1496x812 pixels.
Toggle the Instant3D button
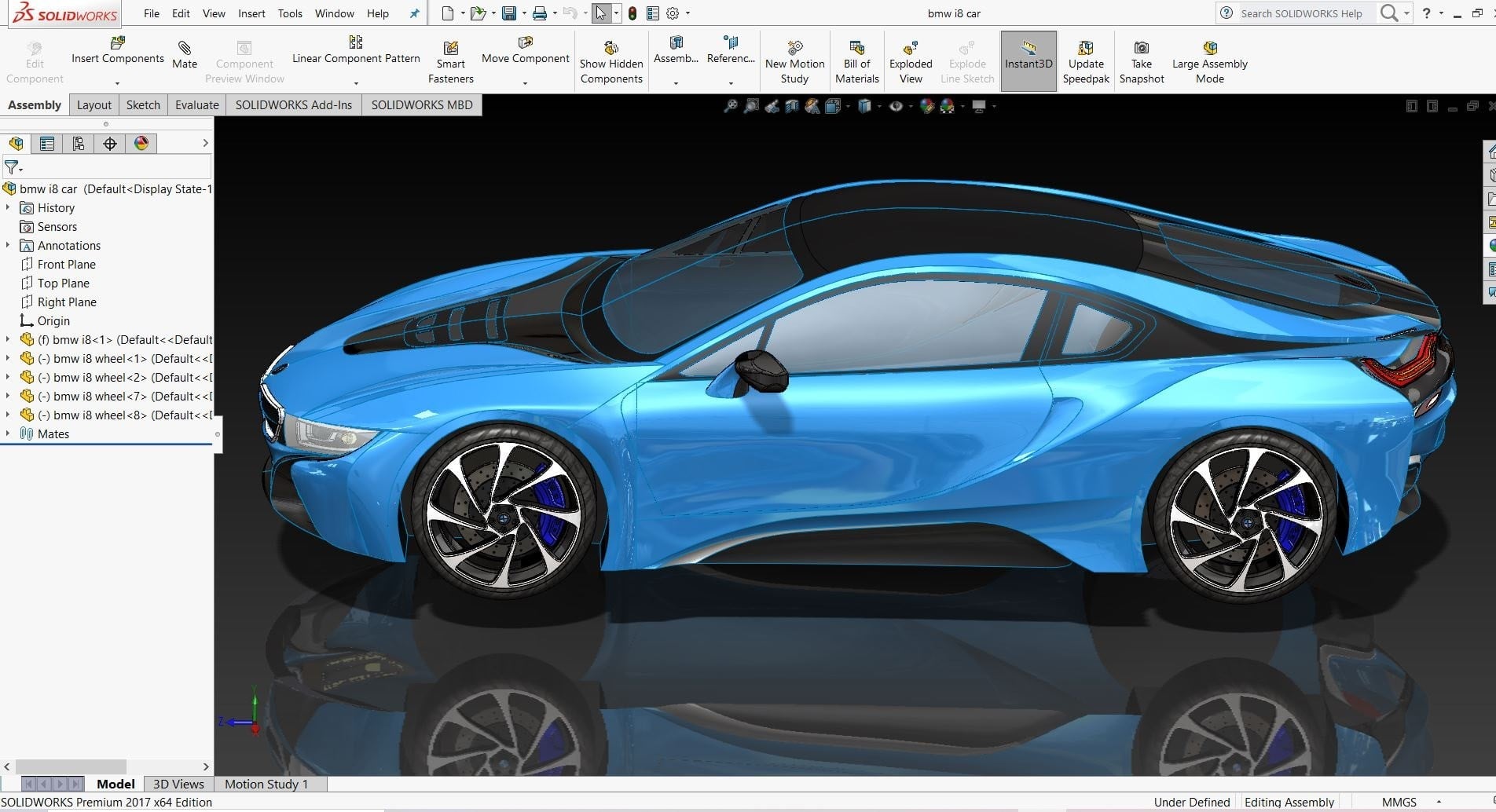click(x=1028, y=61)
